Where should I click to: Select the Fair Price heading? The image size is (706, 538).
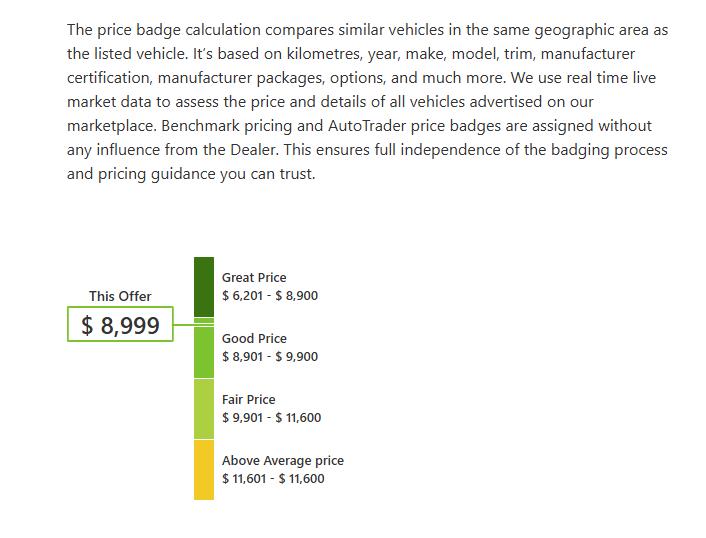pyautogui.click(x=249, y=399)
